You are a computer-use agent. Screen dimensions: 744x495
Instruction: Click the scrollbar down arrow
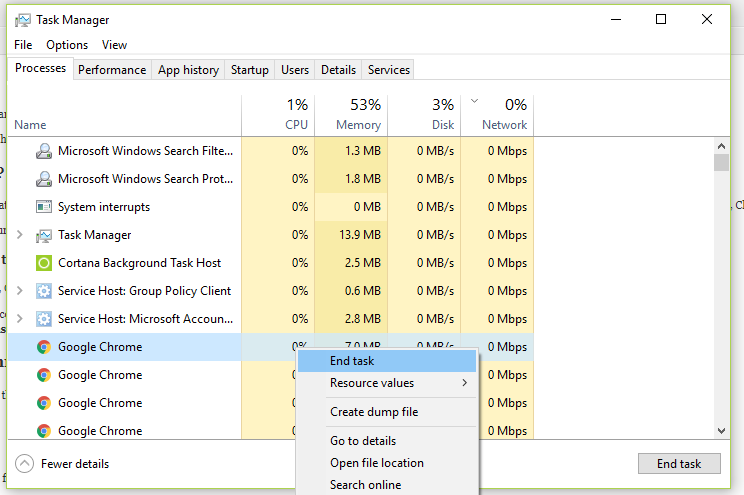click(721, 431)
